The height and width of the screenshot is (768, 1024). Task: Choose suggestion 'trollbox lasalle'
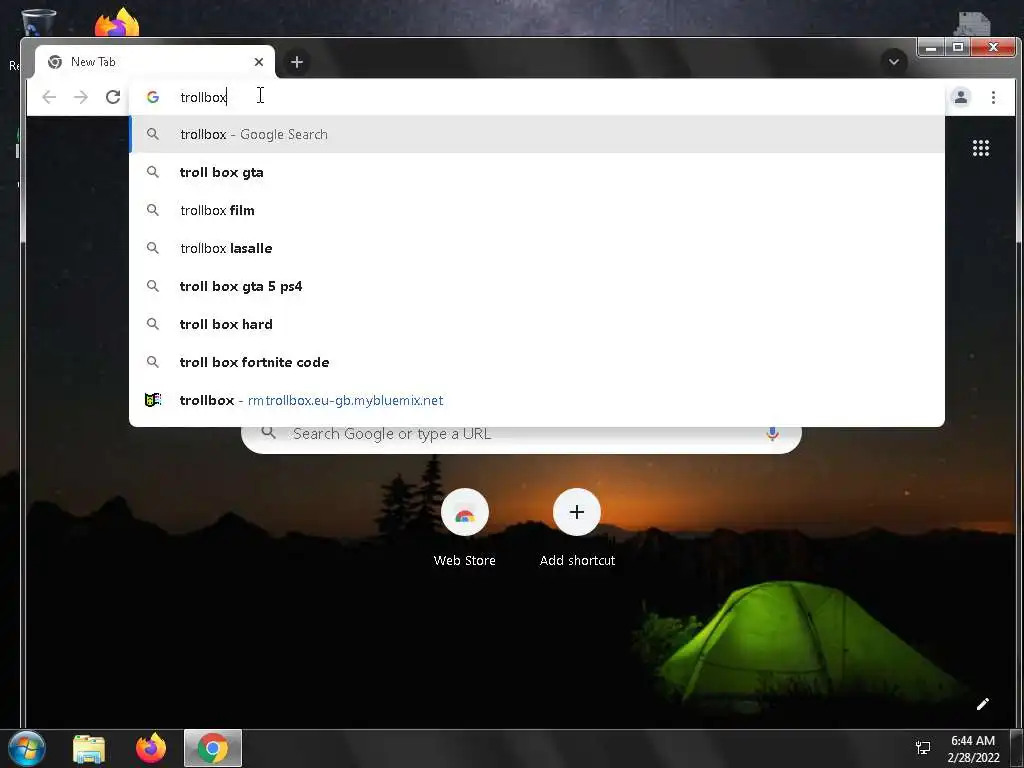537,248
